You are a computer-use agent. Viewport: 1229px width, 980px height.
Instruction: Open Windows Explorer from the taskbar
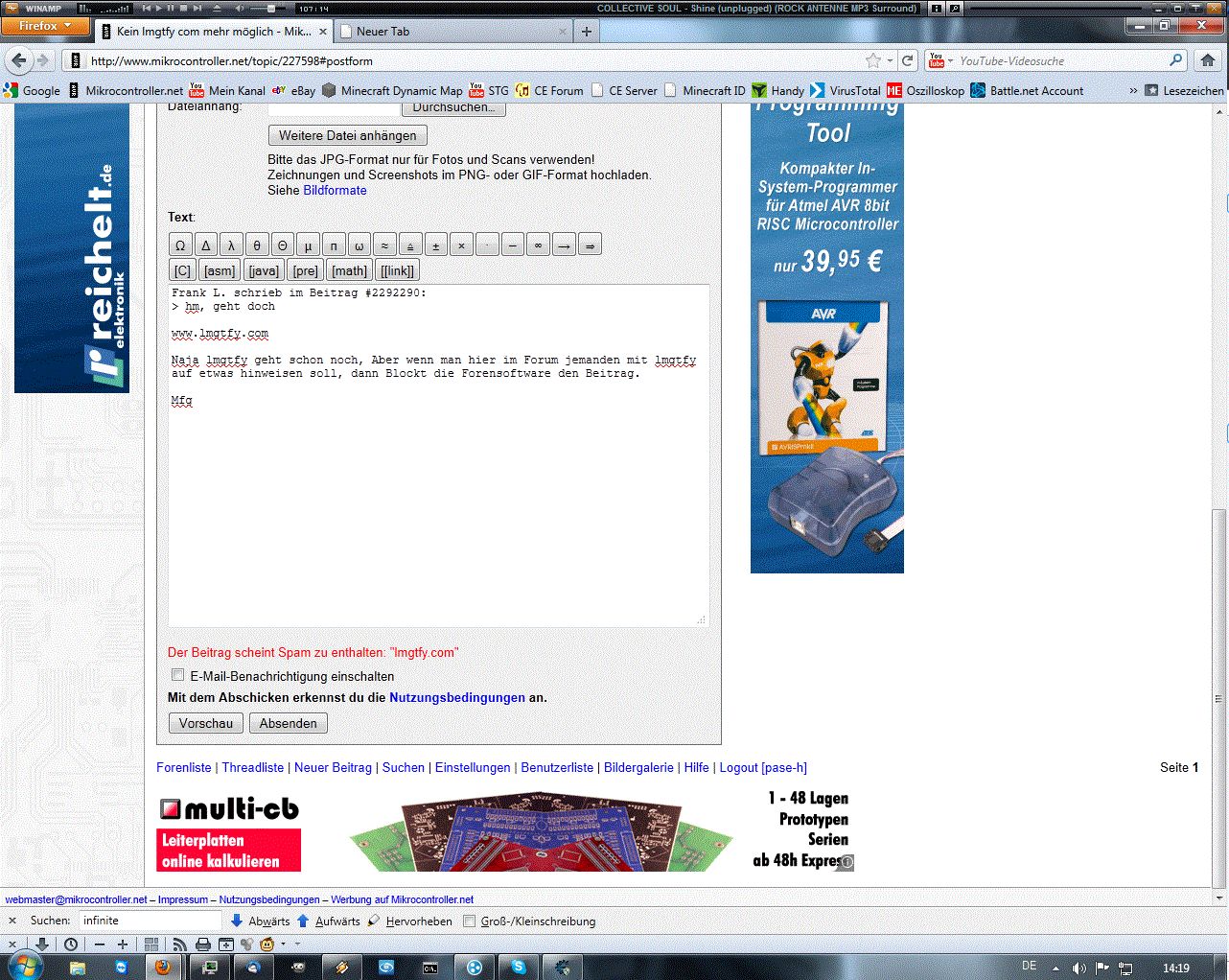78,967
